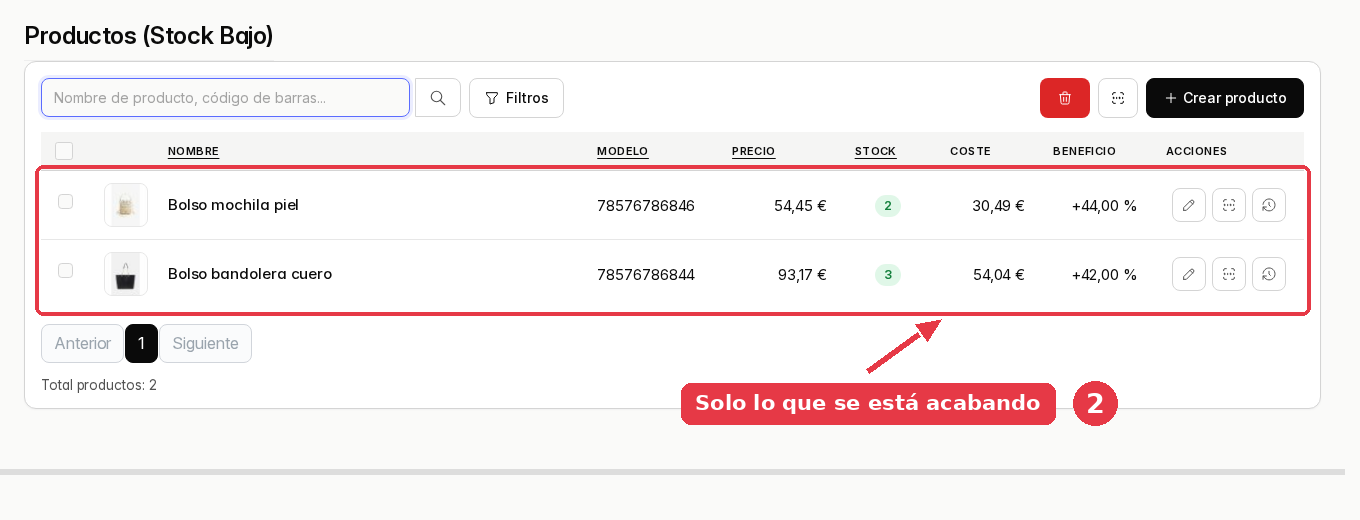Open Bolso mochila piel product thumbnail
This screenshot has height=520, width=1360.
126,205
